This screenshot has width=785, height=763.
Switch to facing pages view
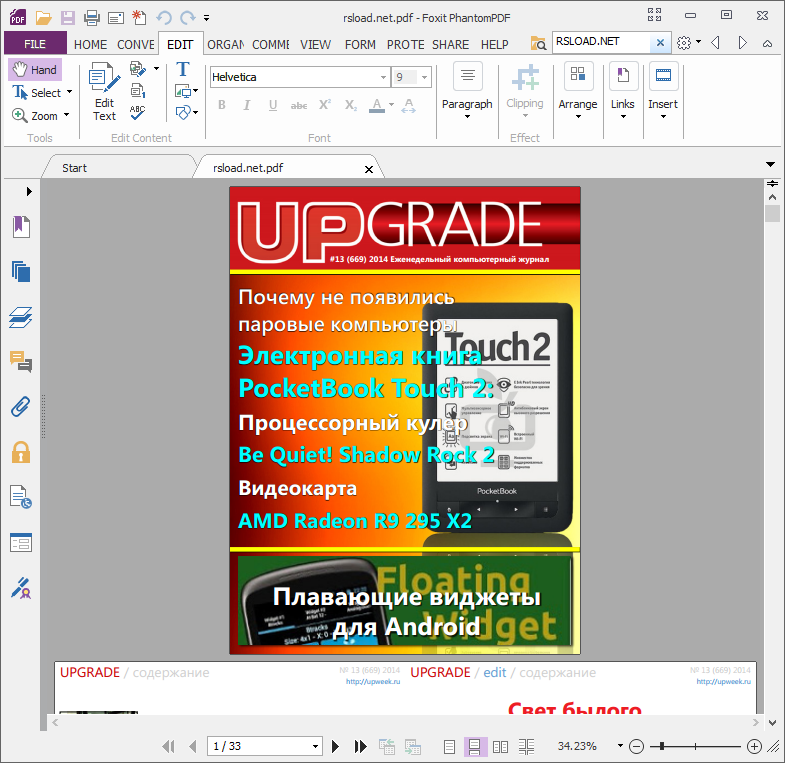pos(501,746)
